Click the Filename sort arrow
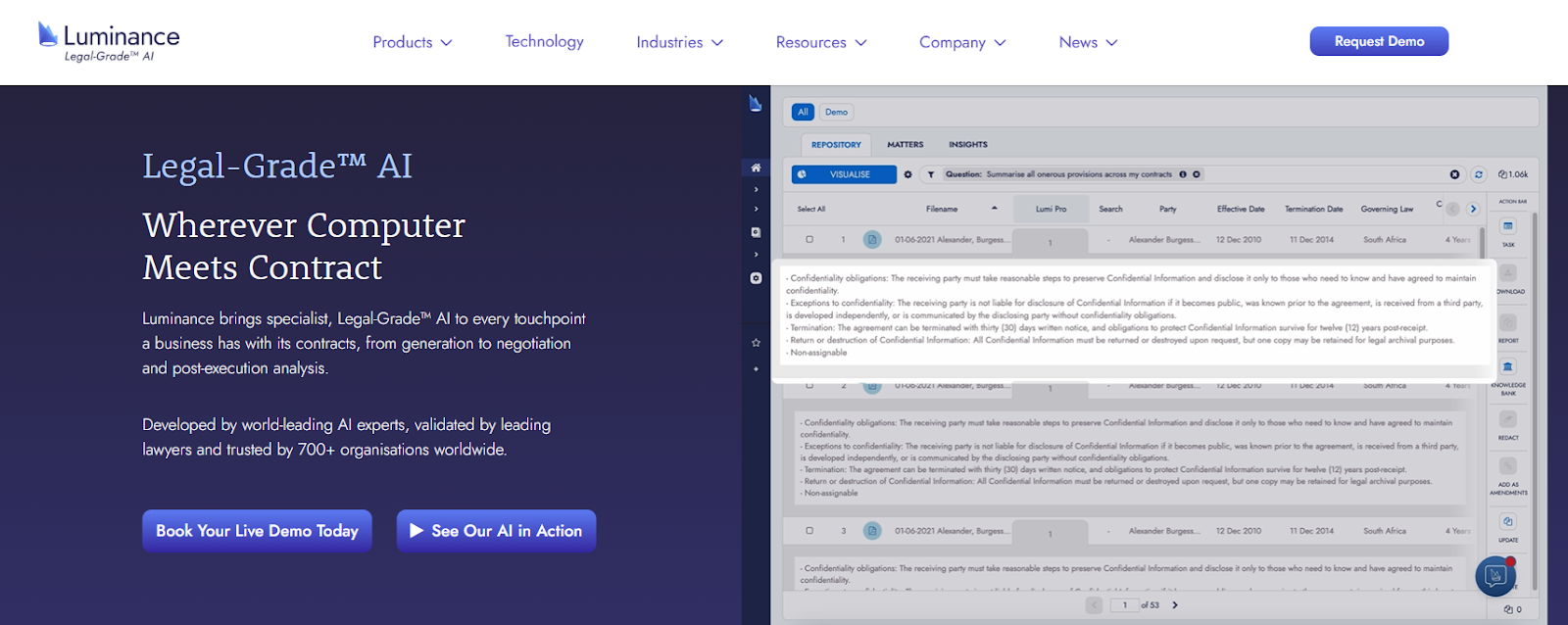The width and height of the screenshot is (1568, 625). click(995, 208)
